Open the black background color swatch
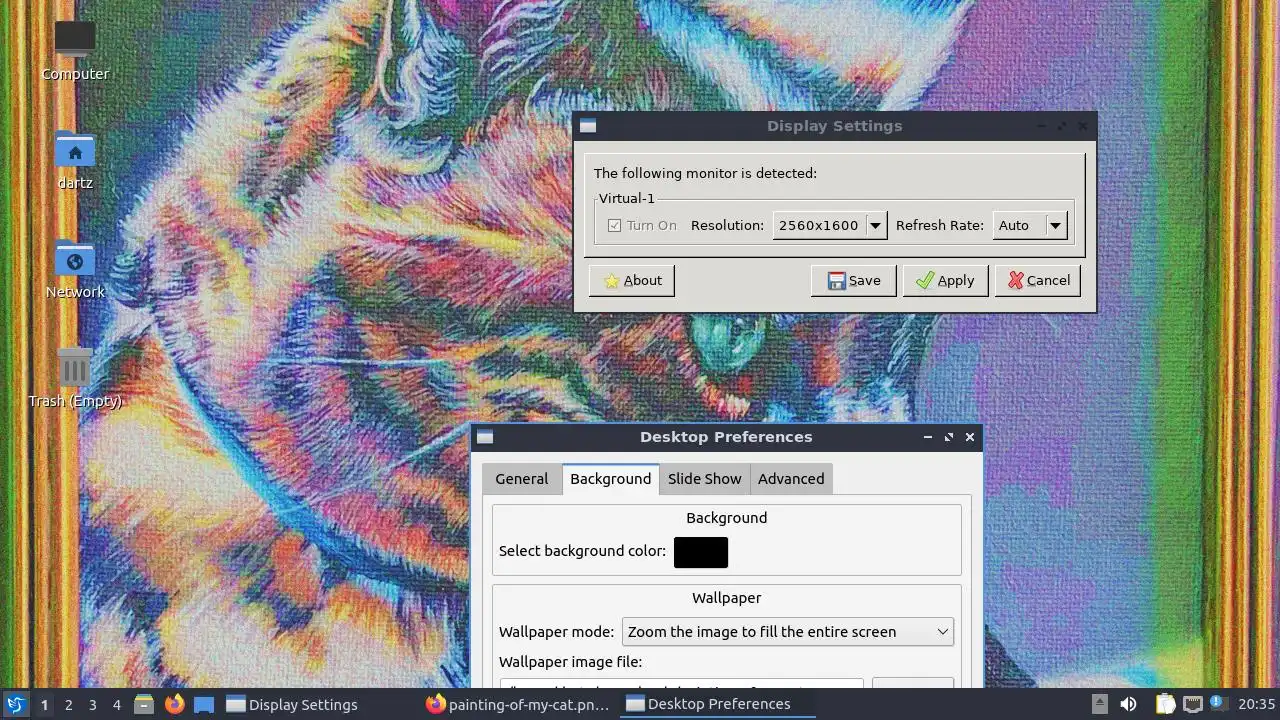This screenshot has height=720, width=1280. [700, 552]
